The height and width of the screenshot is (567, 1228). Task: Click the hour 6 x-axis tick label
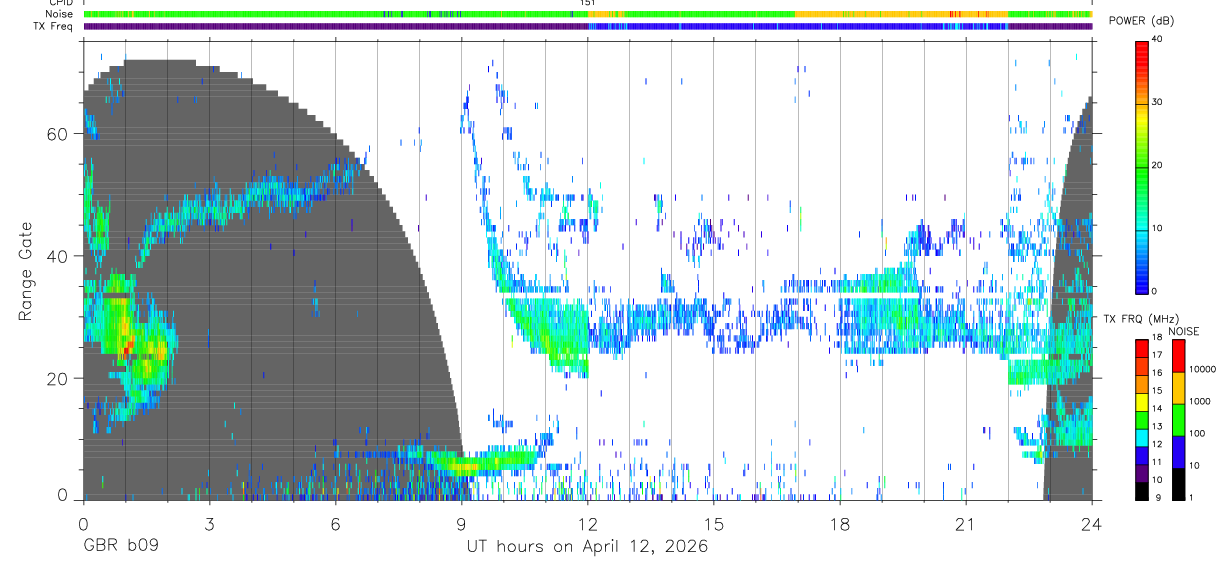coord(335,524)
